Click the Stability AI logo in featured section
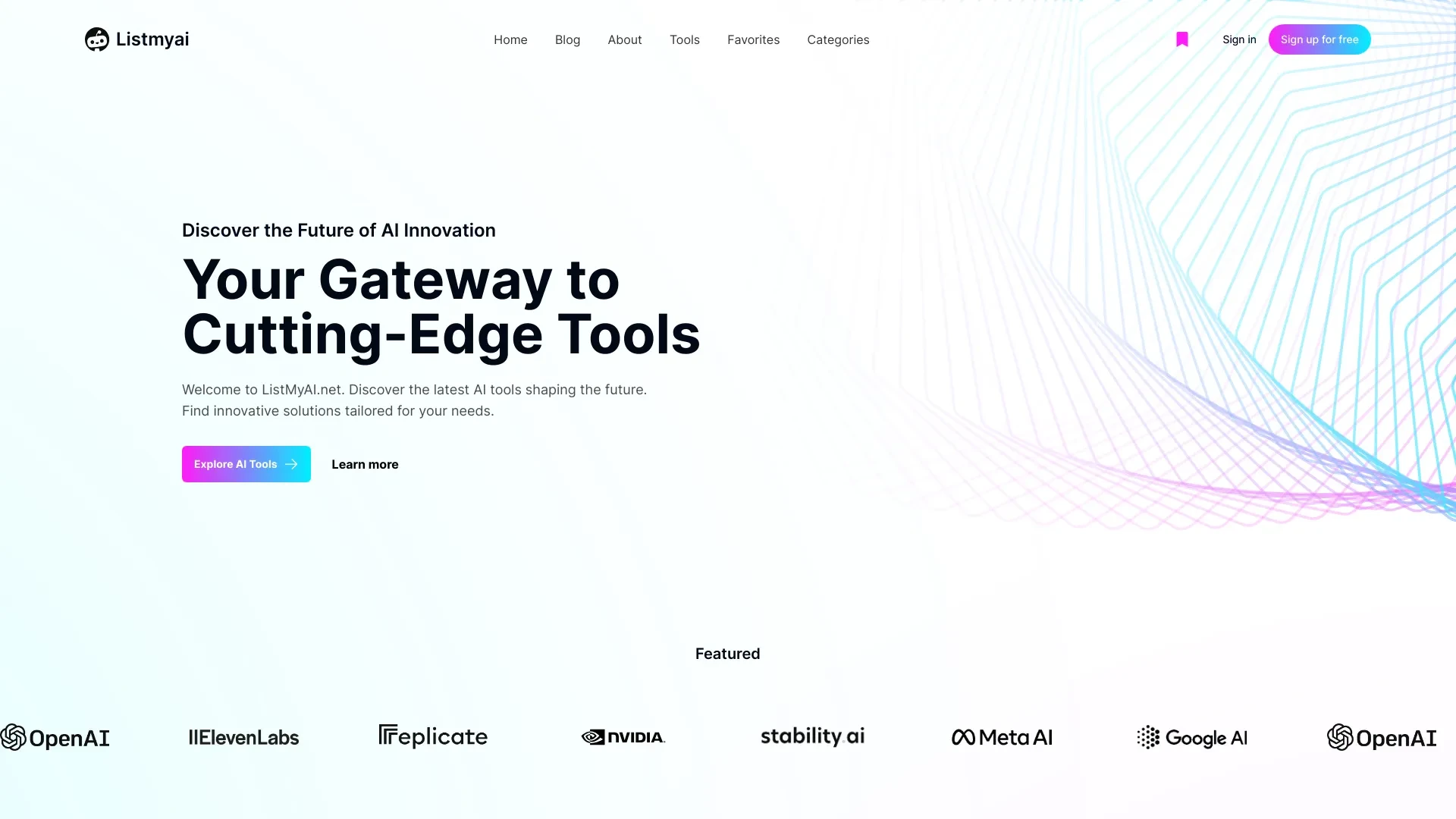This screenshot has height=819, width=1456. [x=812, y=737]
